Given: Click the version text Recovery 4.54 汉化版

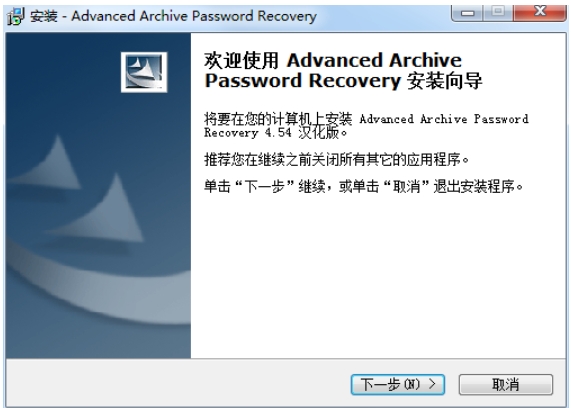Looking at the screenshot, I should (276, 133).
